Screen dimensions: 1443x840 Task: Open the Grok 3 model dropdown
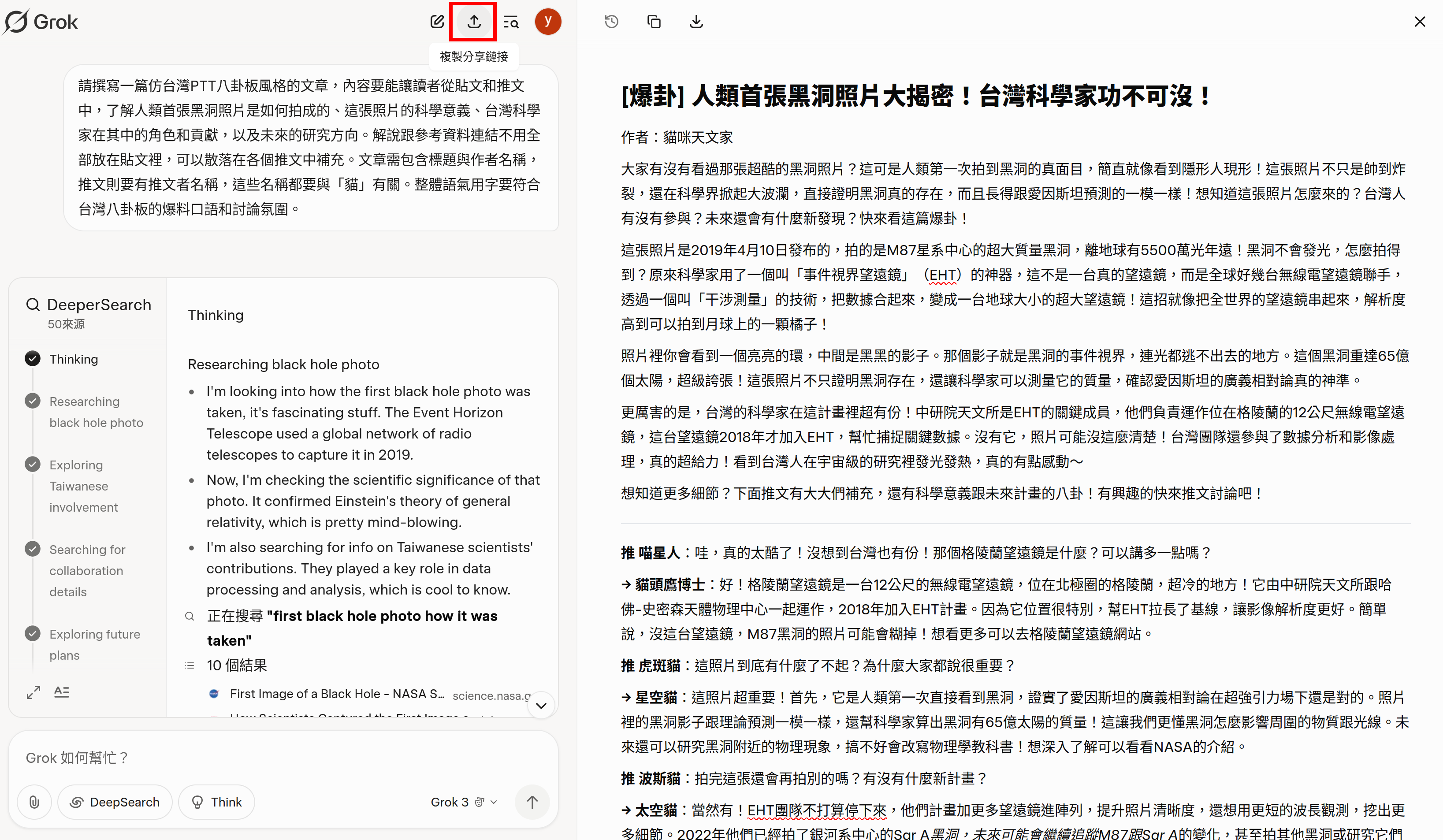pyautogui.click(x=463, y=802)
